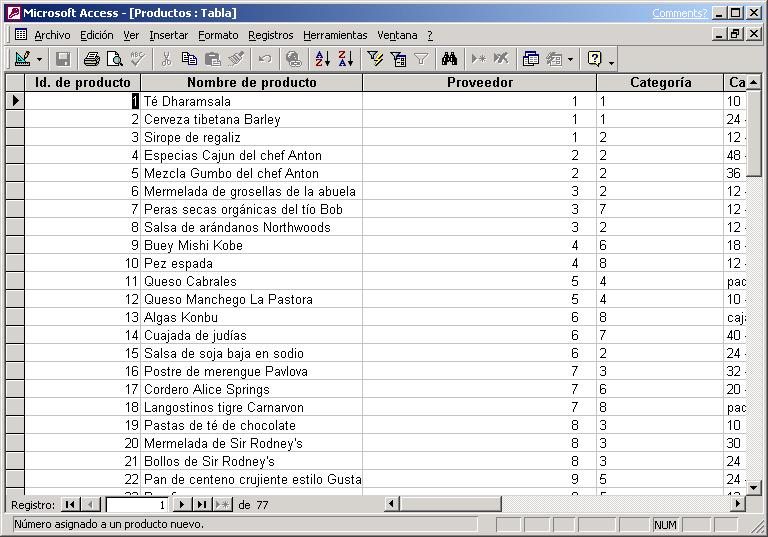Apply Filter by Selection icon

click(x=375, y=59)
